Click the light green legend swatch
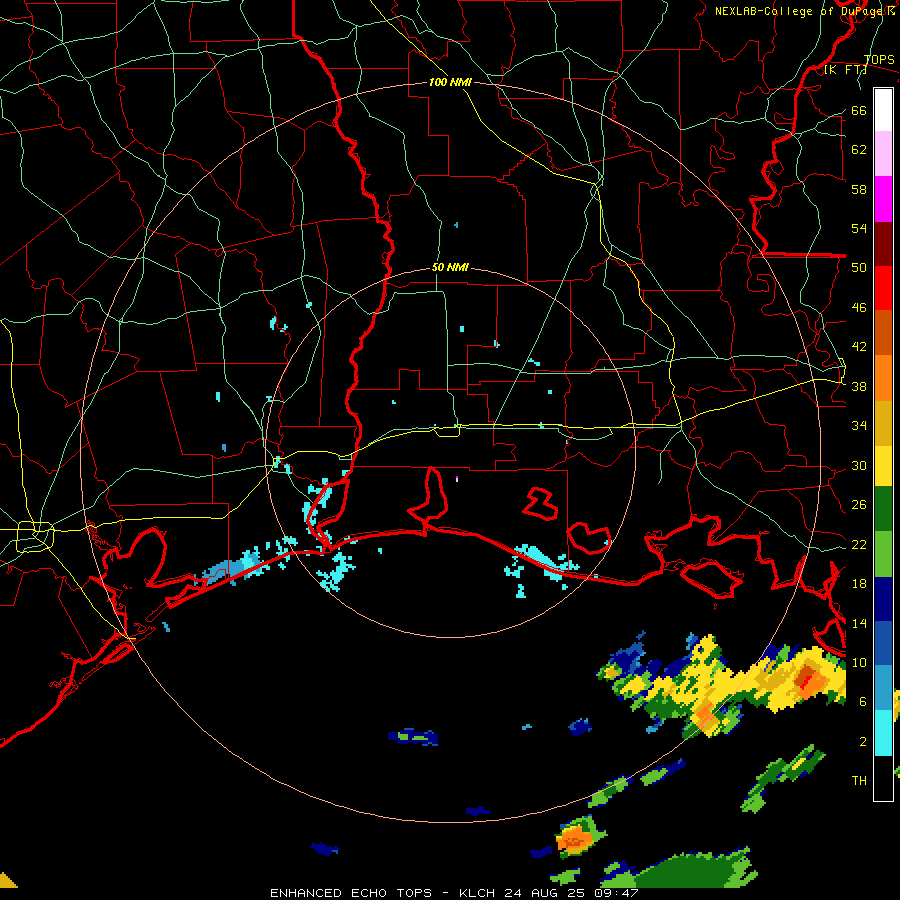The width and height of the screenshot is (900, 900). [883, 554]
